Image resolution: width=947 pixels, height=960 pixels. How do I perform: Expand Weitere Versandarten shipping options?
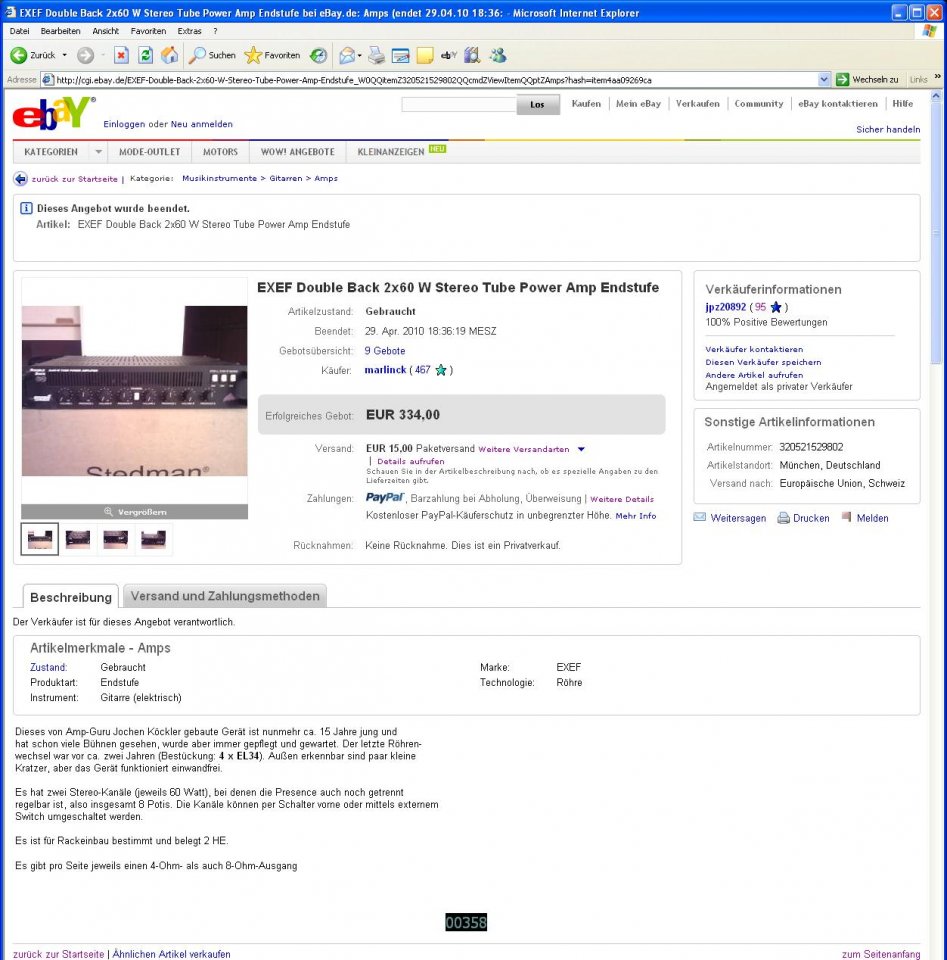point(581,449)
